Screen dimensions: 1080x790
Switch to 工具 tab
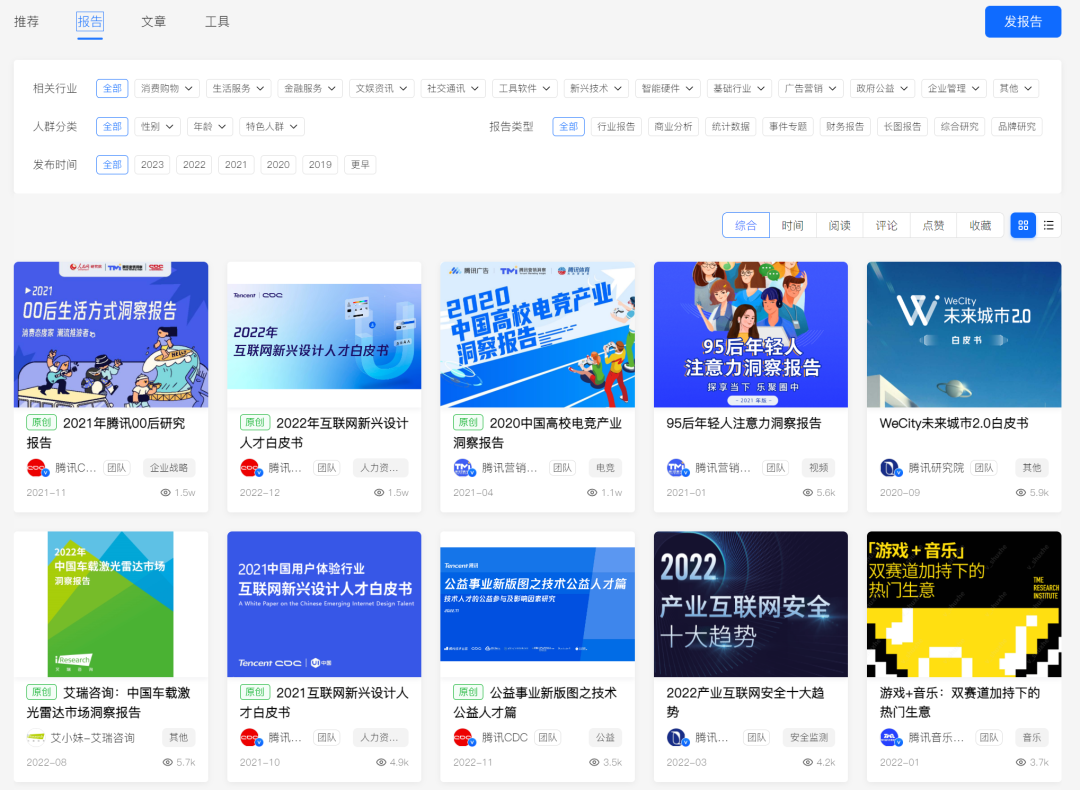pos(217,21)
